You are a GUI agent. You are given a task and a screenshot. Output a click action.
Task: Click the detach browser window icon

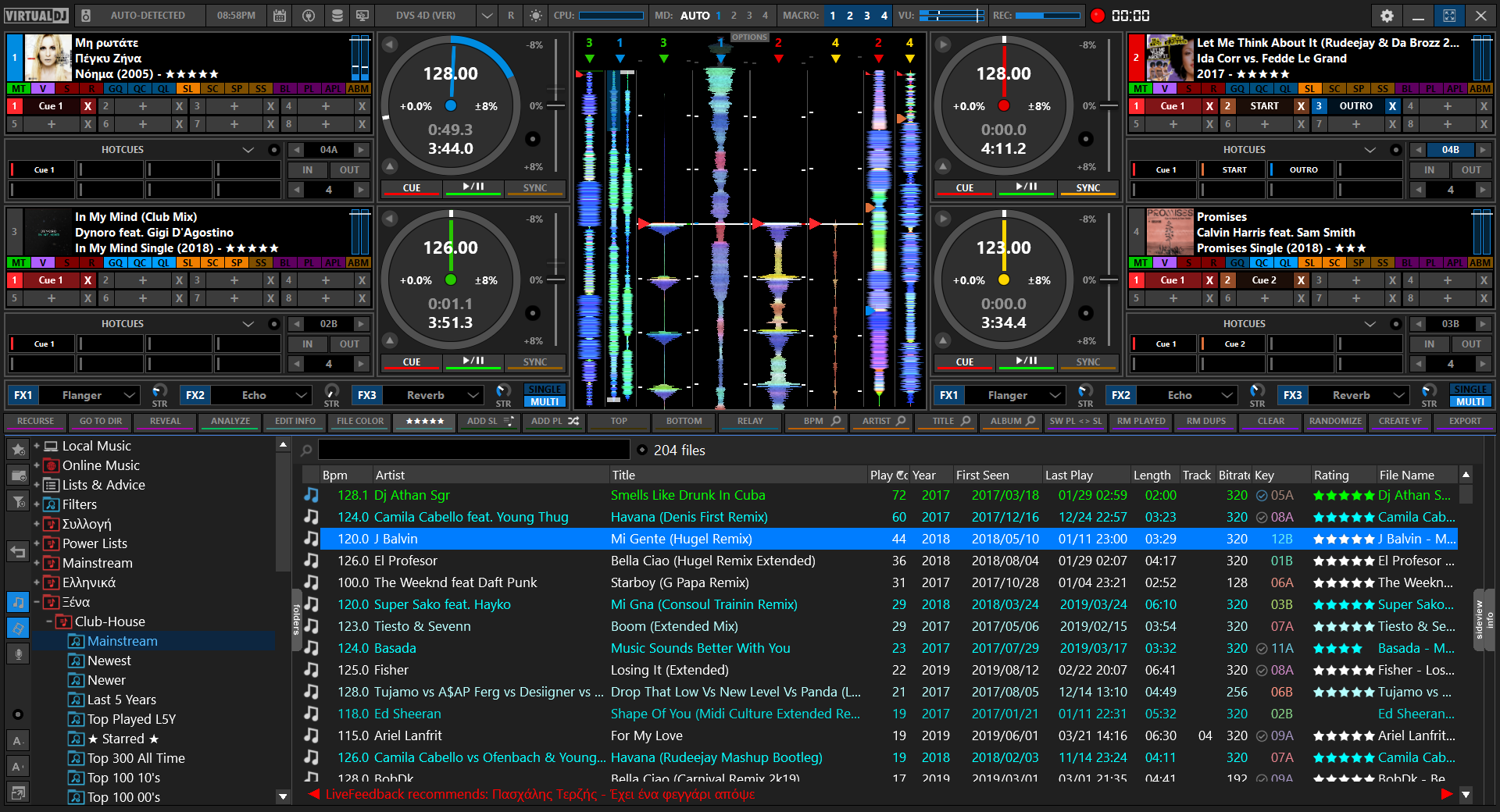(x=18, y=792)
